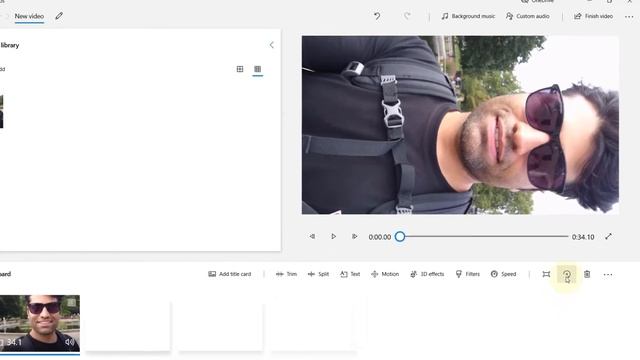Open the Trim tool
Screen dimensions: 640x360
(287, 274)
